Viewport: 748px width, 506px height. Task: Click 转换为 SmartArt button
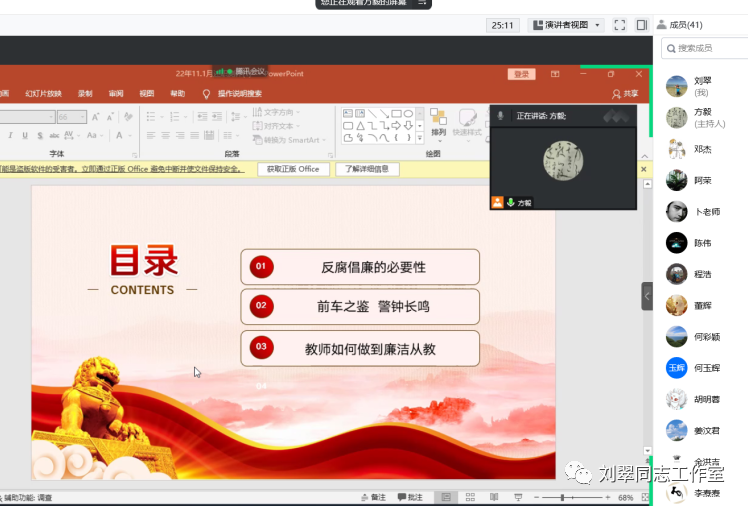[x=290, y=140]
